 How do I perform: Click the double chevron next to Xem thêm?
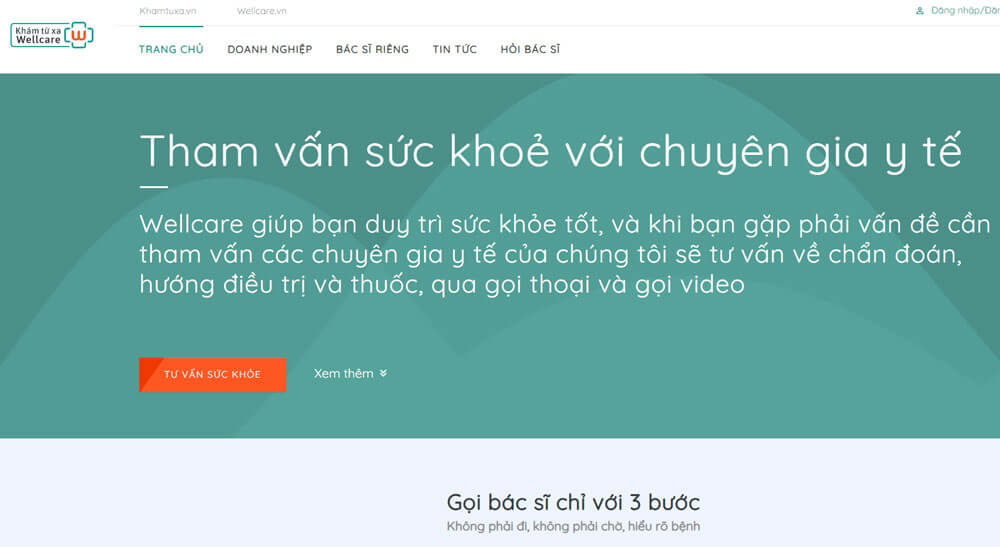click(383, 374)
